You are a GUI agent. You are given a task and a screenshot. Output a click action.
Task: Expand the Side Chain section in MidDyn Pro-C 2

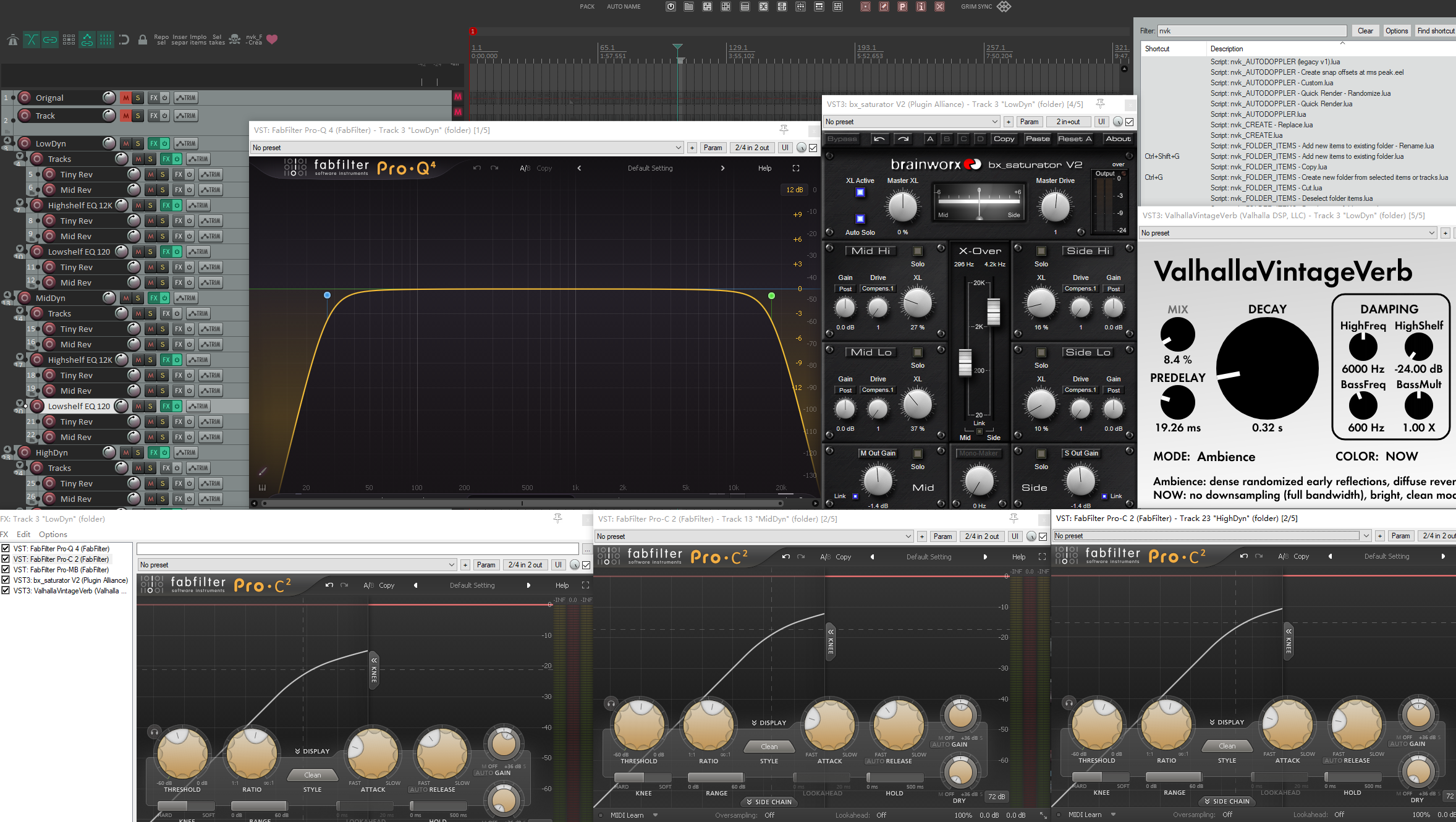(x=769, y=802)
